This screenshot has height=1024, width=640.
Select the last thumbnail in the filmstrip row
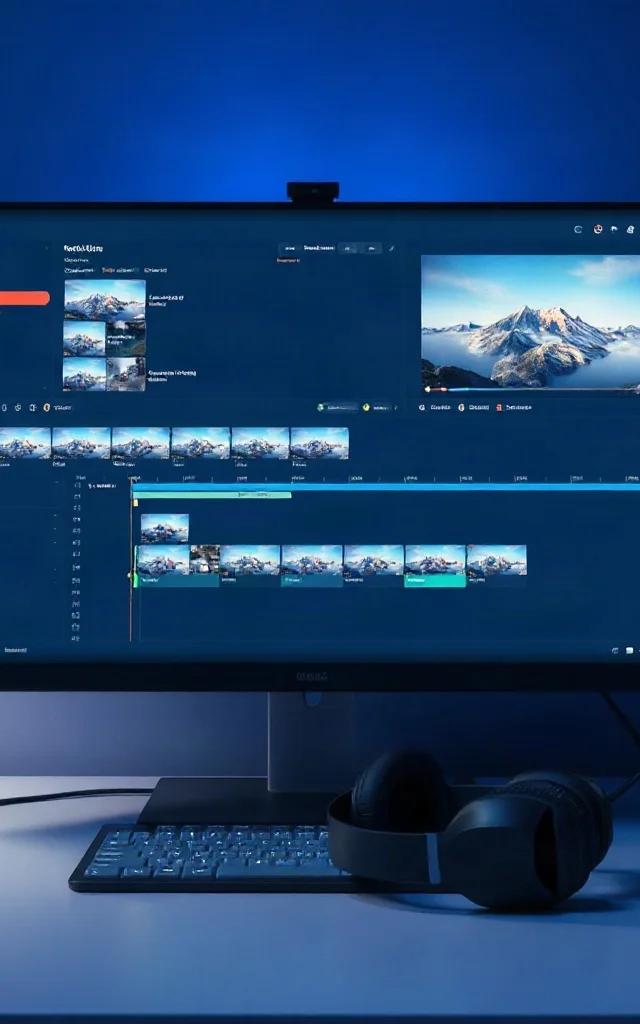coord(319,443)
